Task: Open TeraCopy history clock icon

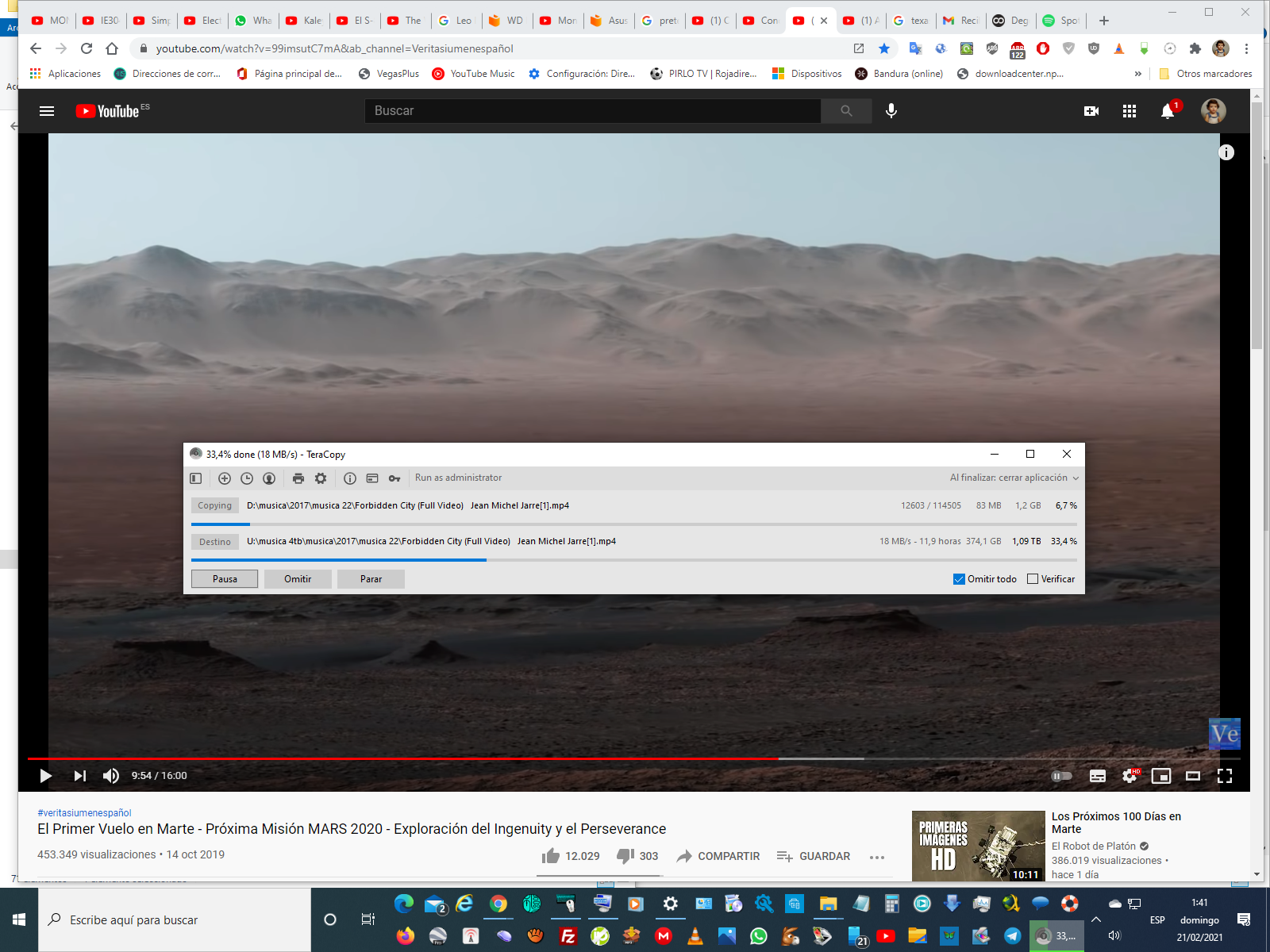Action: [247, 478]
